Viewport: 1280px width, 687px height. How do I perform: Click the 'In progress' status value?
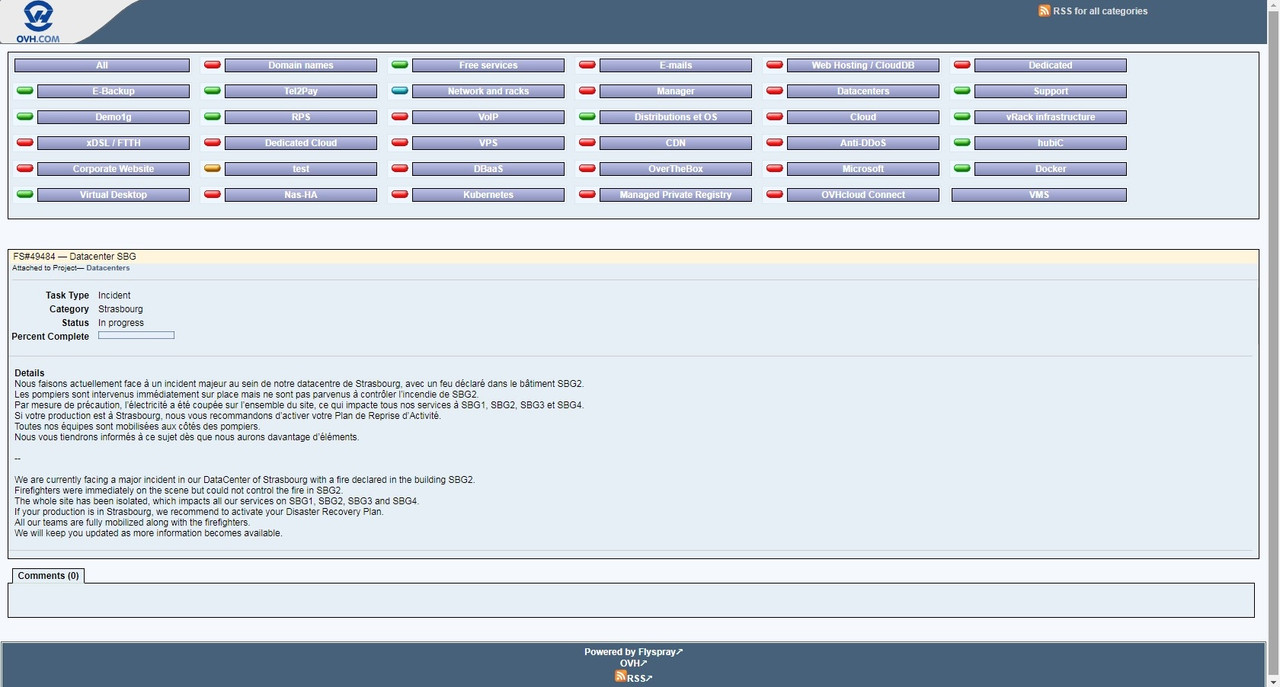[x=121, y=323]
